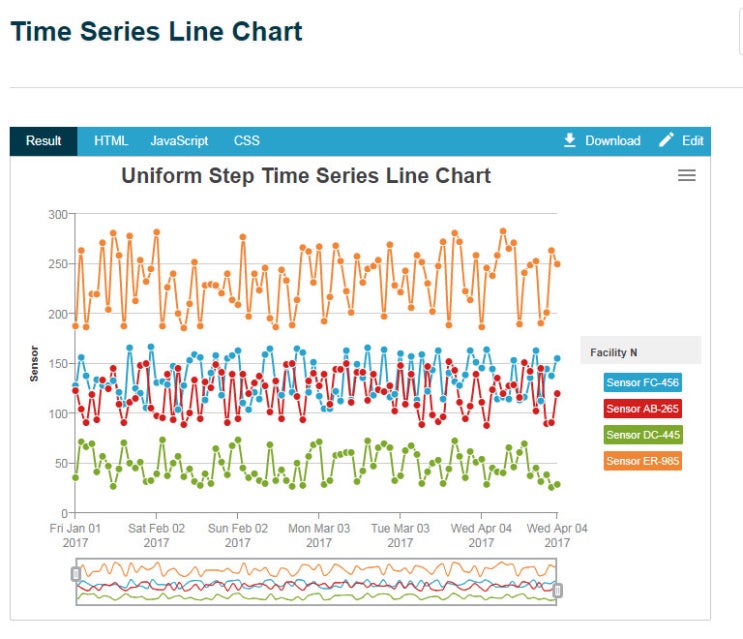Image resolution: width=743 pixels, height=639 pixels.
Task: Click the Download button label
Action: (x=613, y=141)
